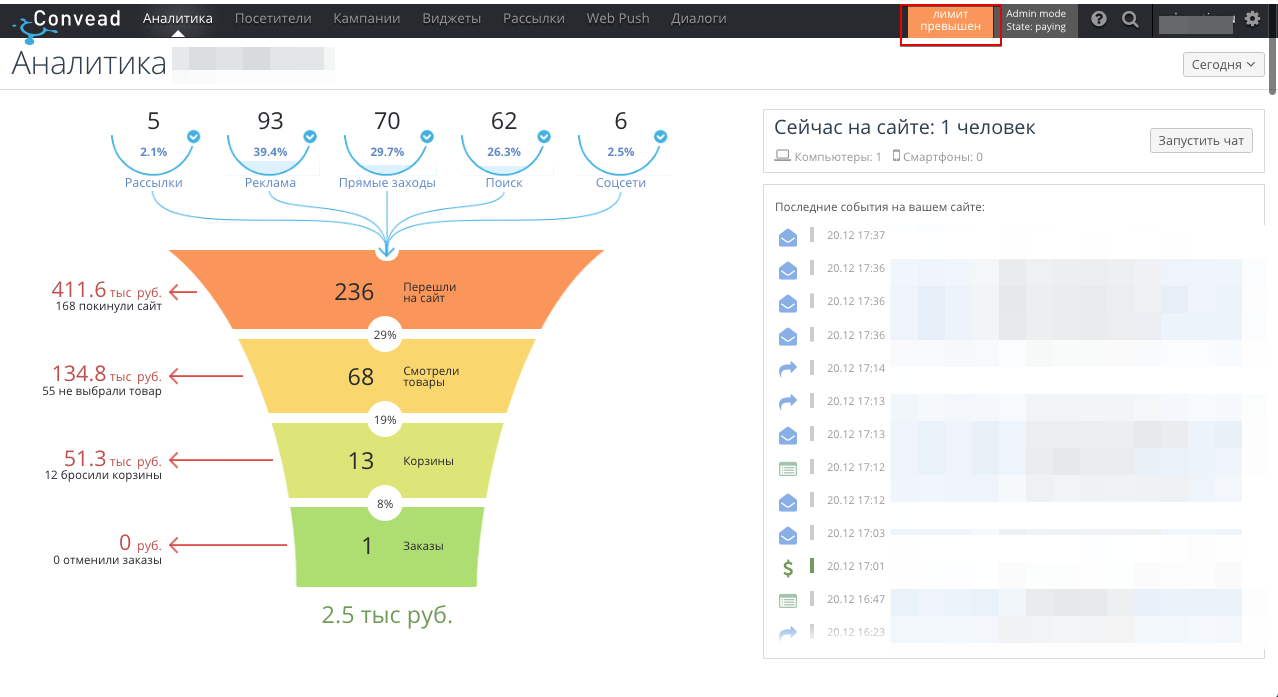The image size is (1278, 697).
Task: Select the Поиск traffic source label
Action: point(504,183)
